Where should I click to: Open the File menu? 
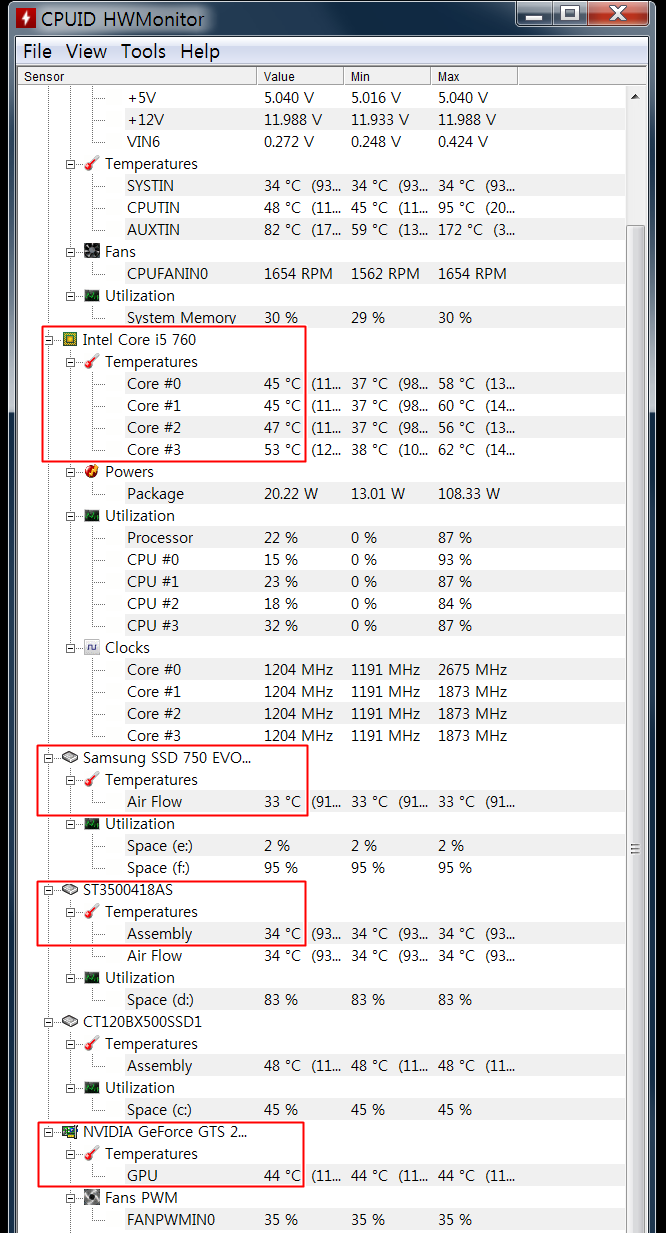37,51
